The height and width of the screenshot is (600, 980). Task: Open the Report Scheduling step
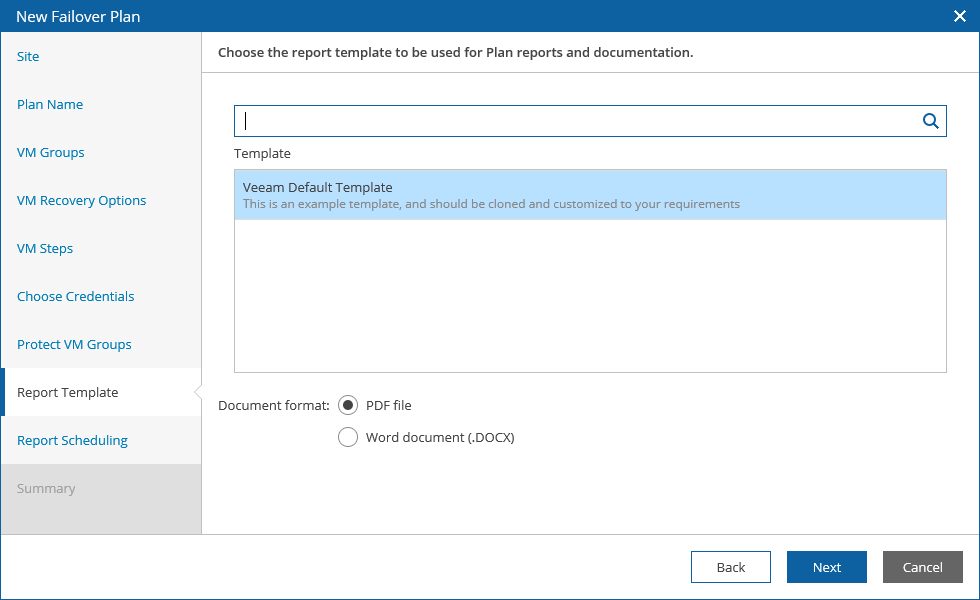point(72,441)
